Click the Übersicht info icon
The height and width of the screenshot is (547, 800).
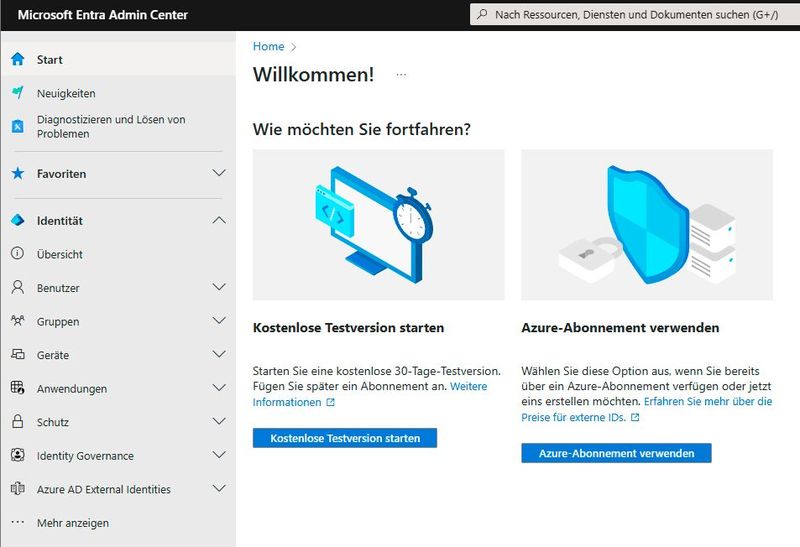pyautogui.click(x=17, y=254)
